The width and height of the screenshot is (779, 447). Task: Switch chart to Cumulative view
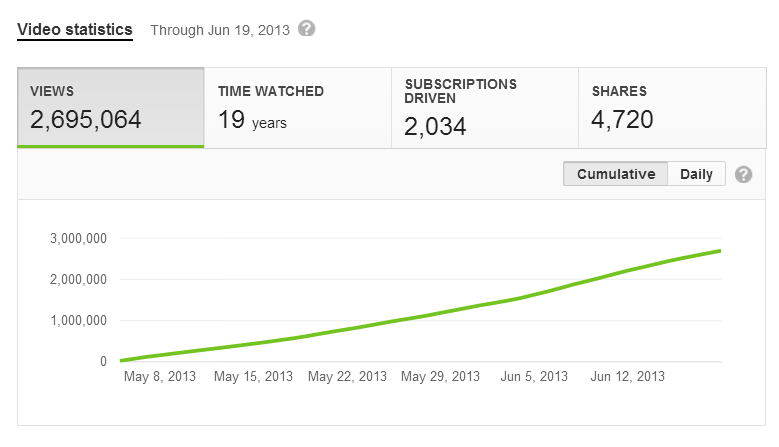(x=616, y=174)
